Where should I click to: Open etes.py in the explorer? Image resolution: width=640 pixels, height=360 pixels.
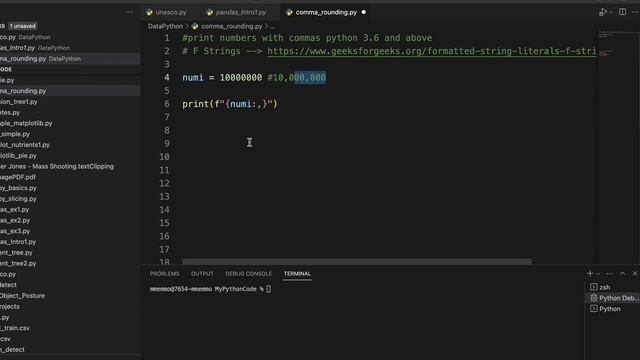point(10,112)
